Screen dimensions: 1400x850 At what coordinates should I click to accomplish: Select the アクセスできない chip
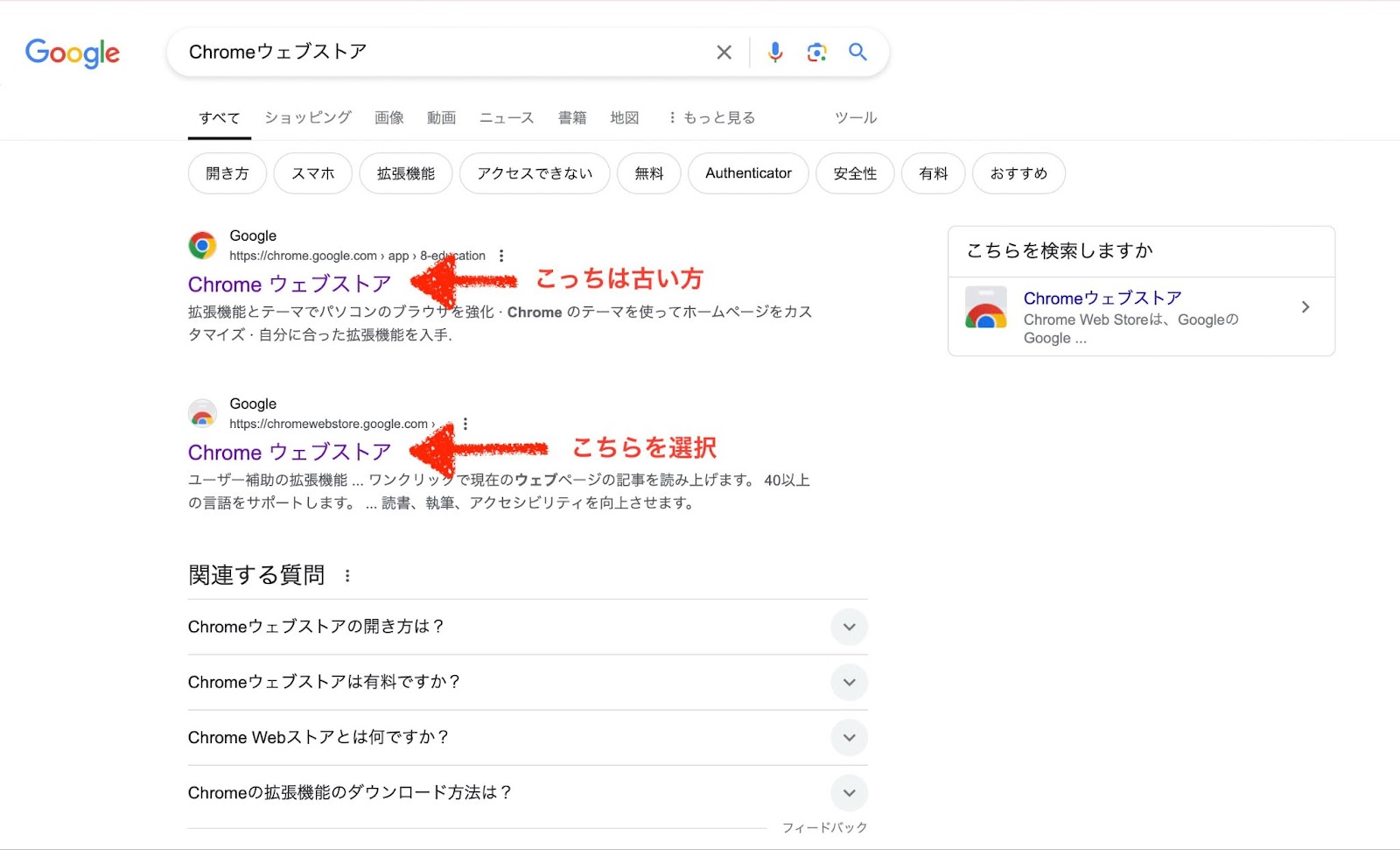pyautogui.click(x=535, y=173)
